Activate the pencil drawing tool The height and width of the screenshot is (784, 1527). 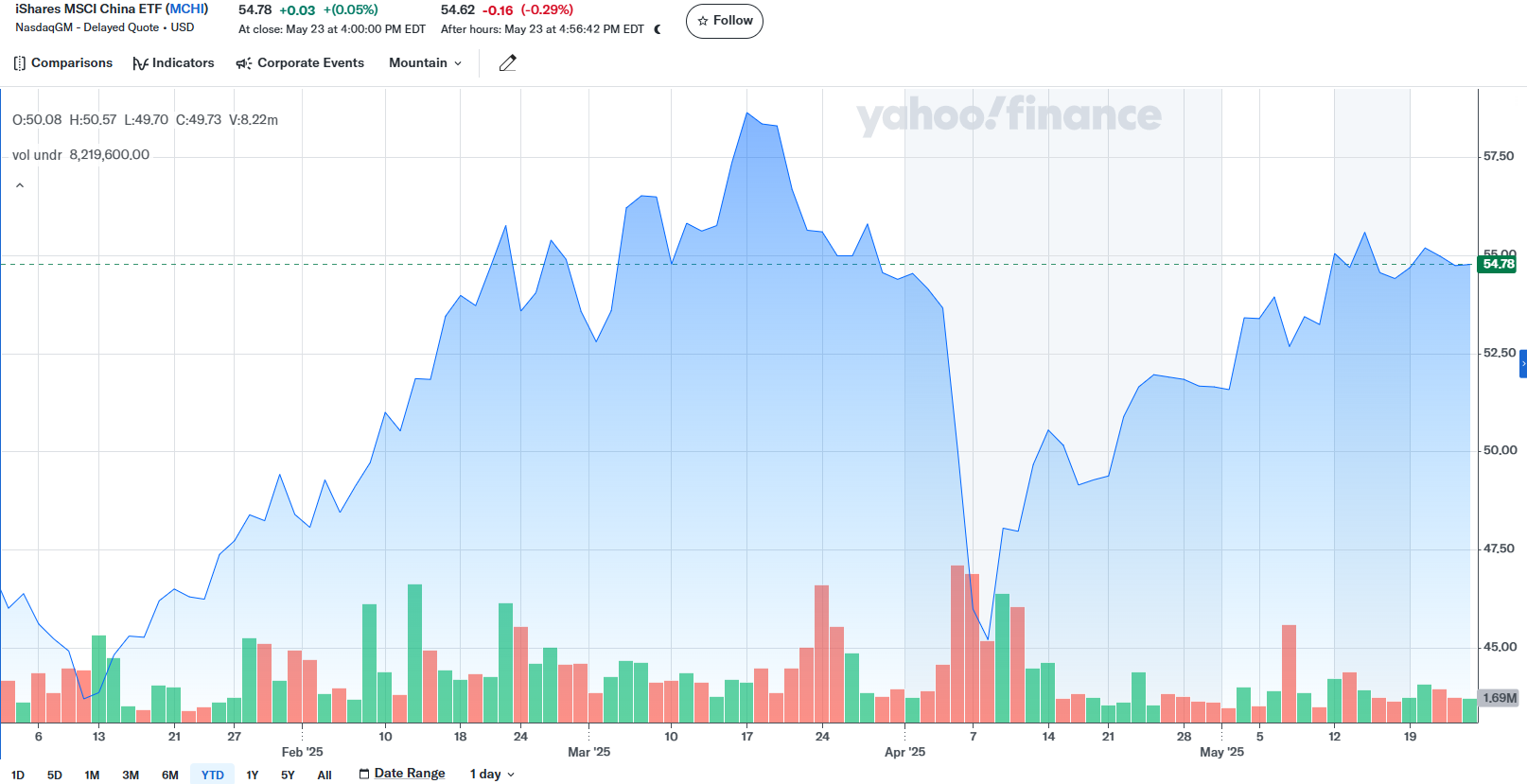[x=508, y=63]
